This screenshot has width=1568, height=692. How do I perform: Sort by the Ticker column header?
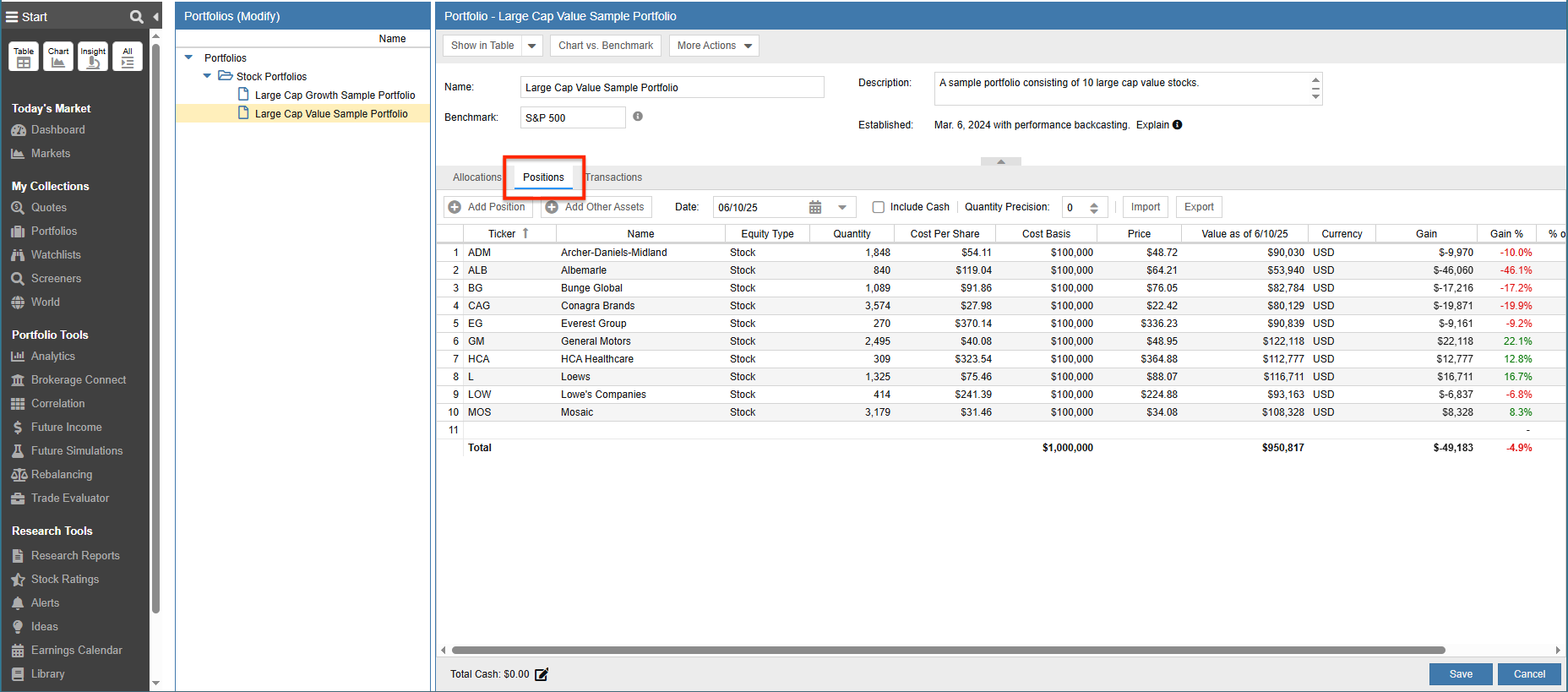[509, 234]
